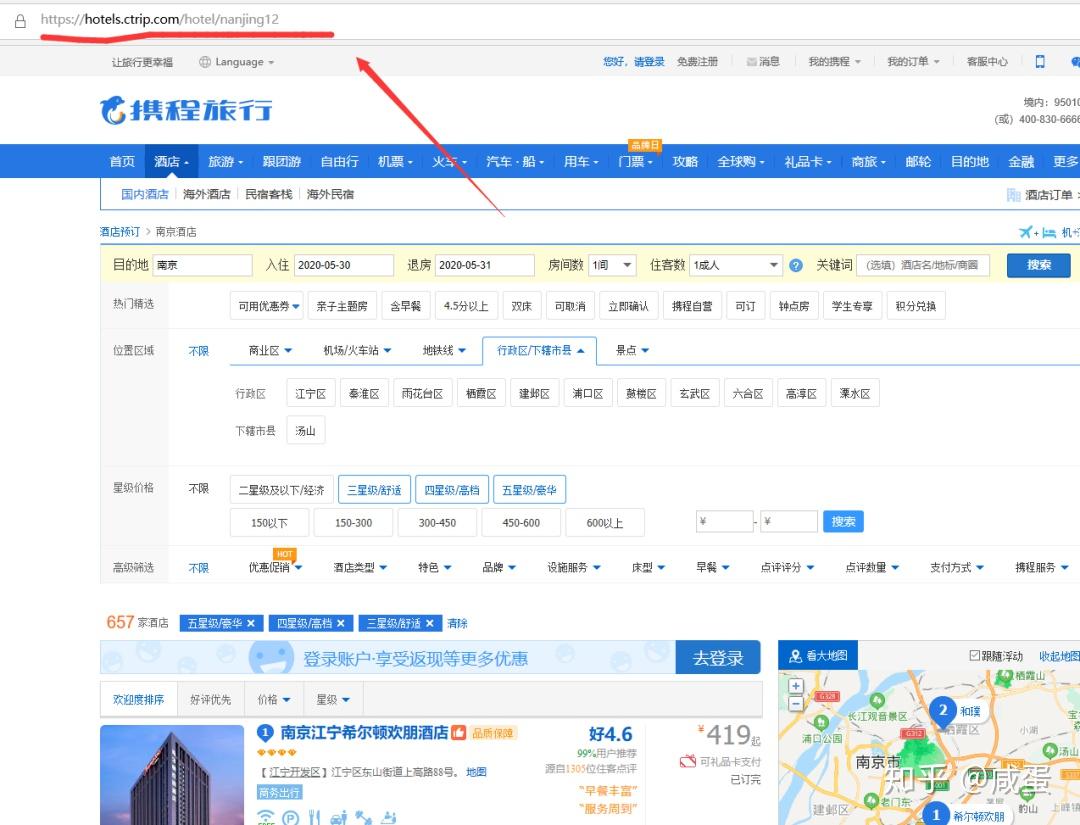Click the parking amenity icon
The width and height of the screenshot is (1080, 825).
pyautogui.click(x=291, y=818)
